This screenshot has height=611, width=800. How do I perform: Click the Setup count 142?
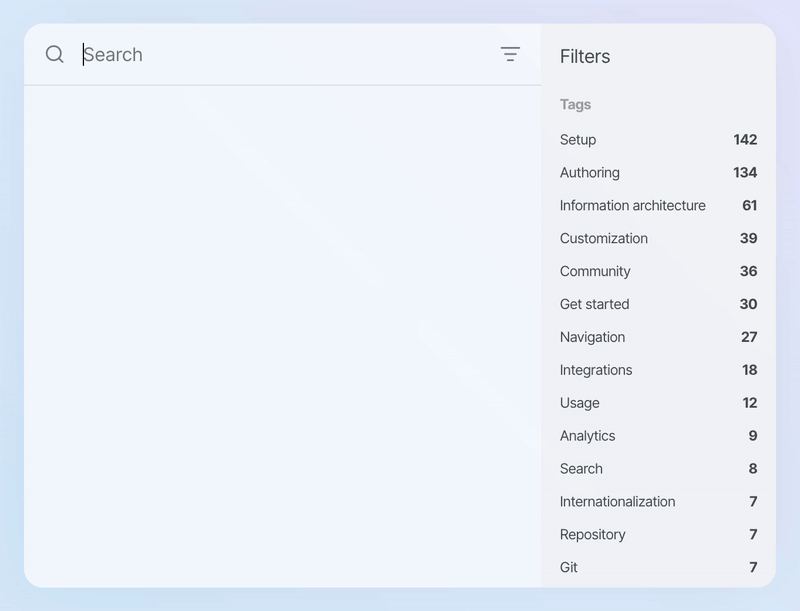pos(745,140)
